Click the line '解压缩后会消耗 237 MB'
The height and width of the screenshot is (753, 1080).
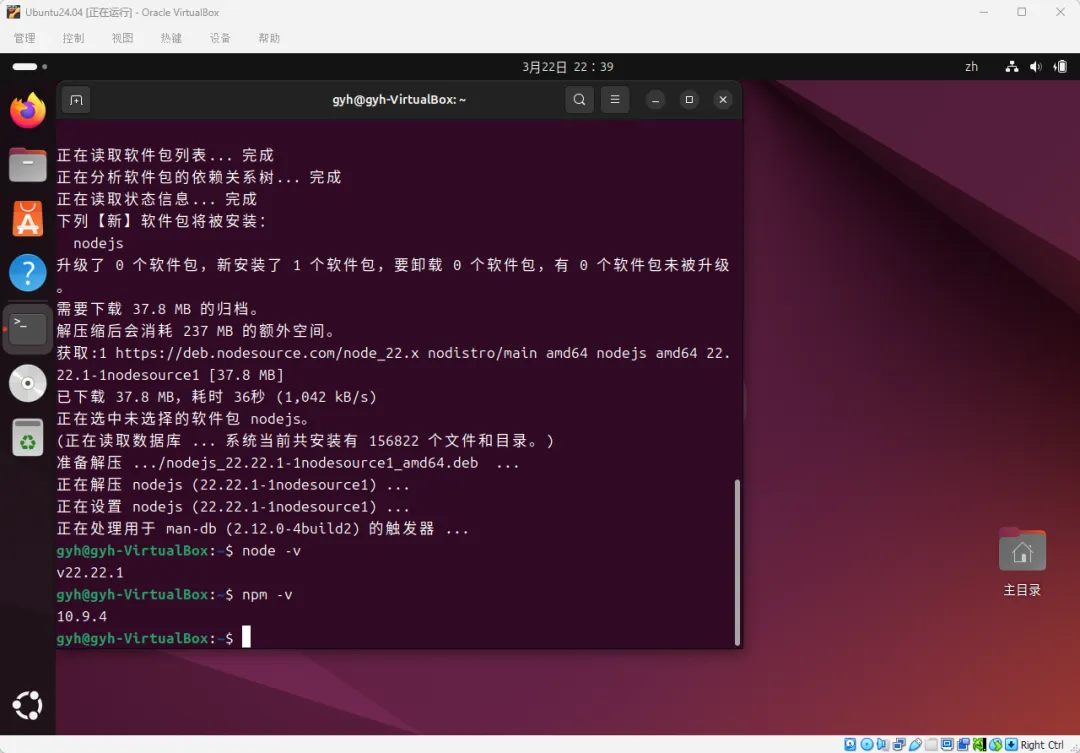click(196, 331)
